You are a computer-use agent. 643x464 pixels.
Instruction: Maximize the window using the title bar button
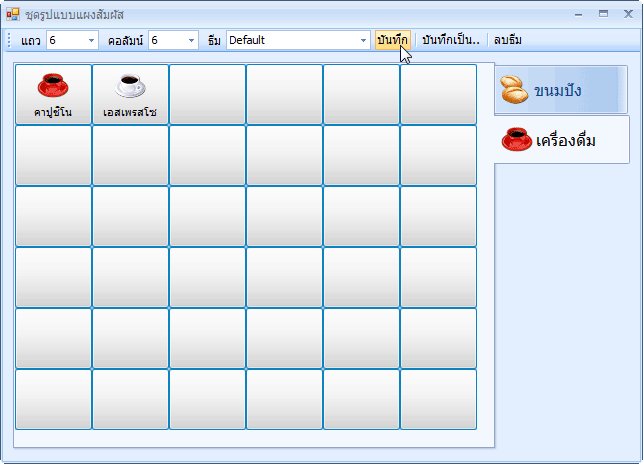pyautogui.click(x=603, y=14)
